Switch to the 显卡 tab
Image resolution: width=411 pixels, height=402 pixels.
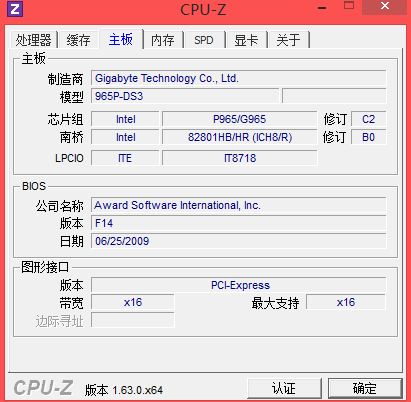tap(246, 40)
